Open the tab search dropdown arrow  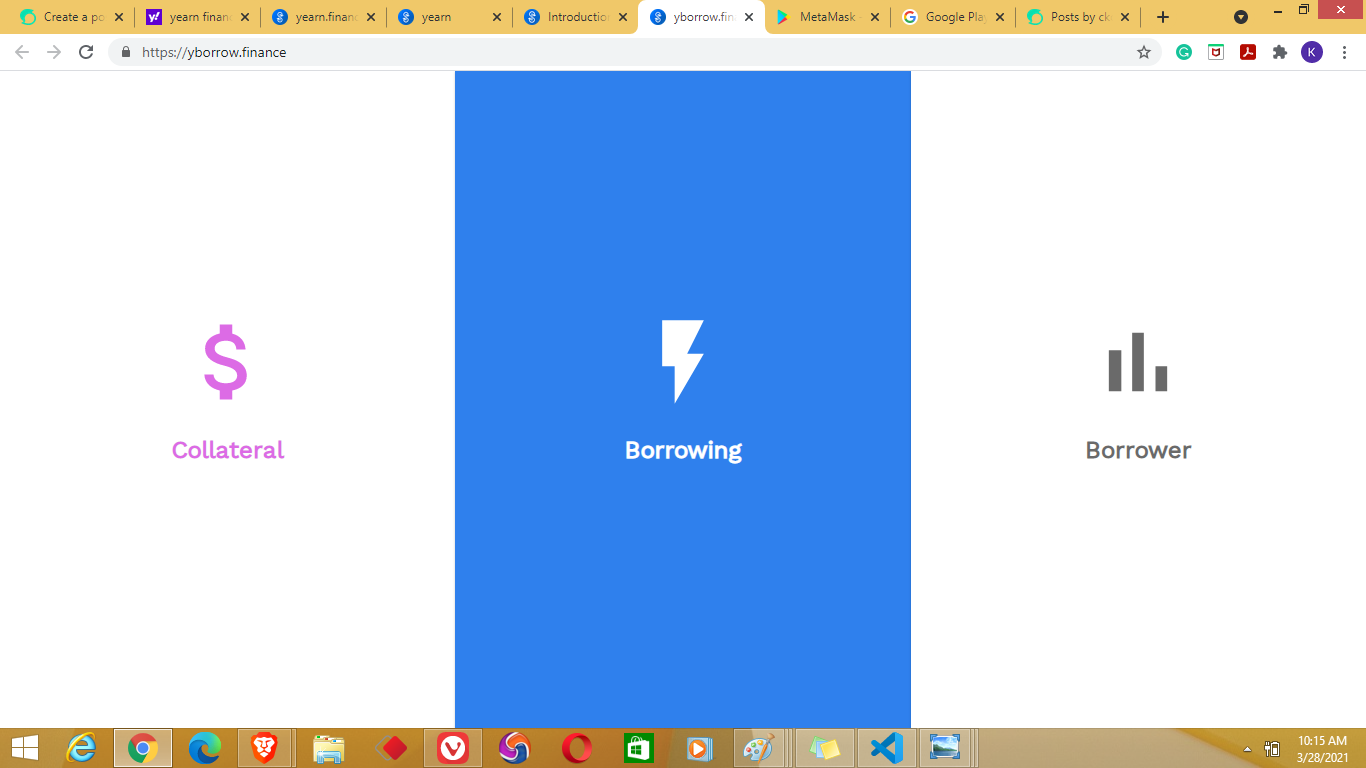[1241, 17]
